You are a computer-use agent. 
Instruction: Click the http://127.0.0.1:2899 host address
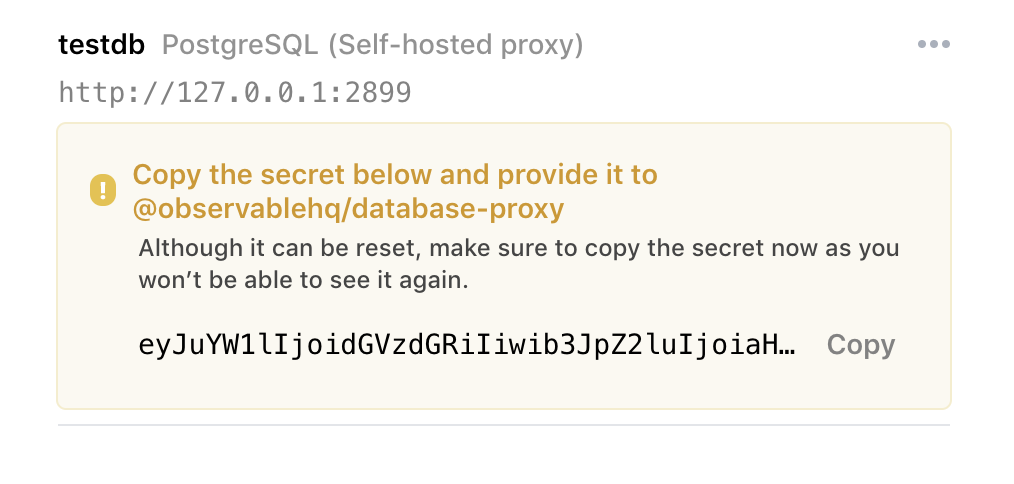tap(235, 93)
